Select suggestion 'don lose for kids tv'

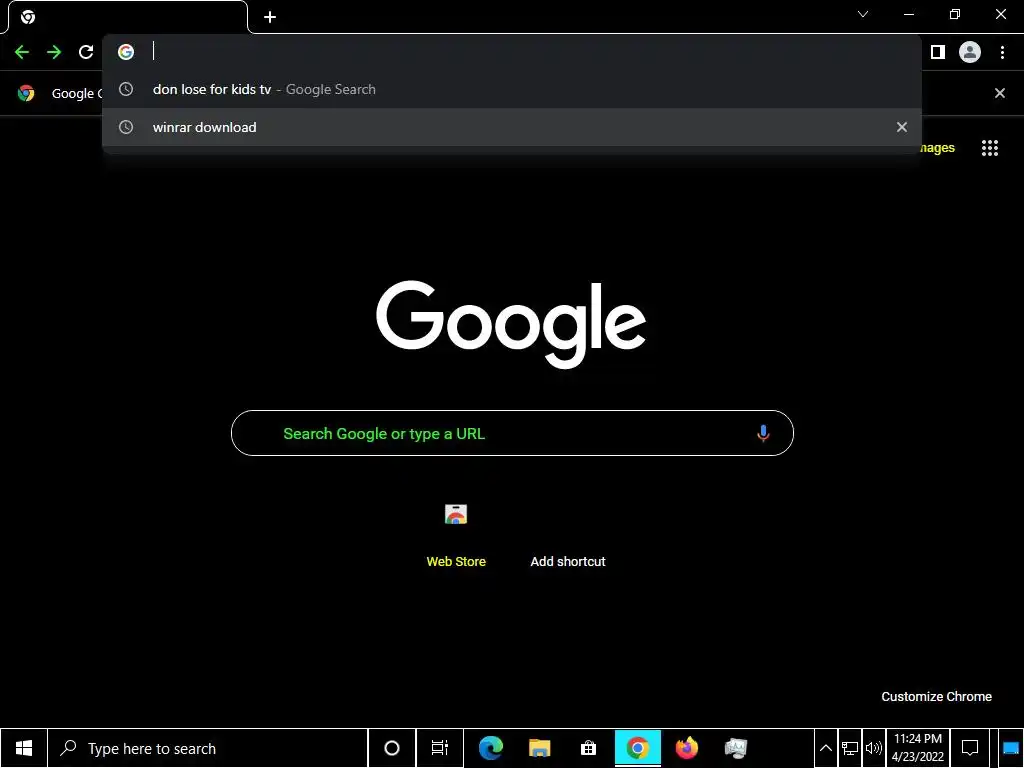point(511,89)
